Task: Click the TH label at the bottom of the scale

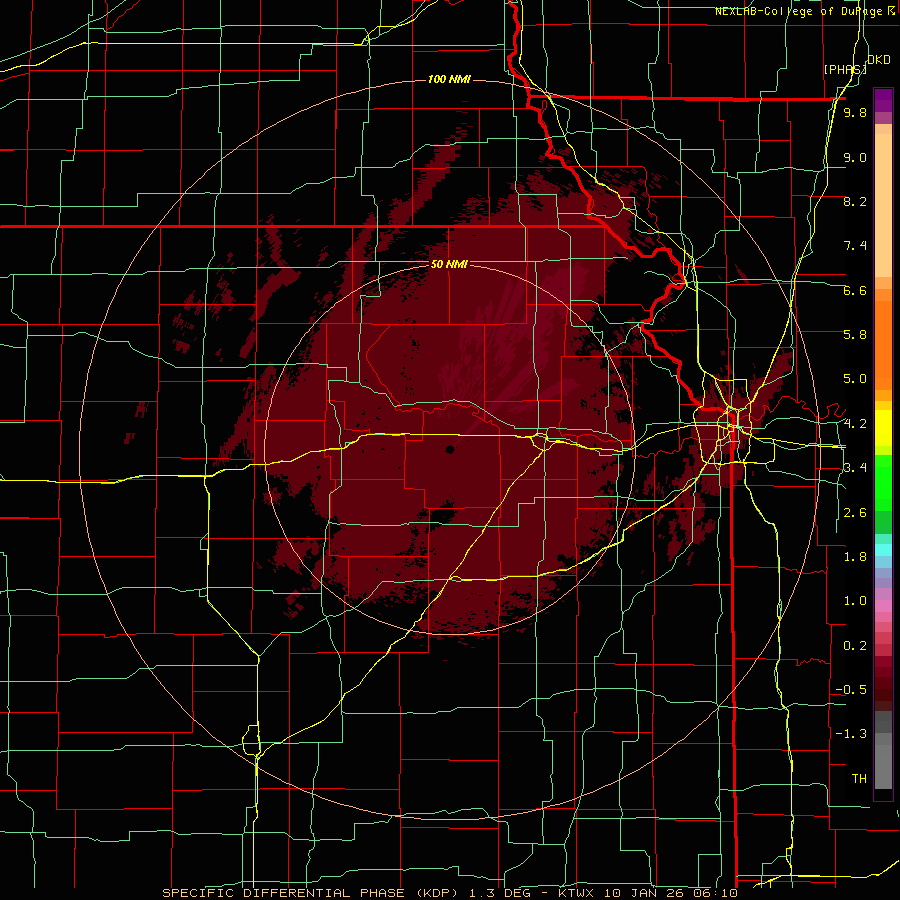Action: pos(859,778)
